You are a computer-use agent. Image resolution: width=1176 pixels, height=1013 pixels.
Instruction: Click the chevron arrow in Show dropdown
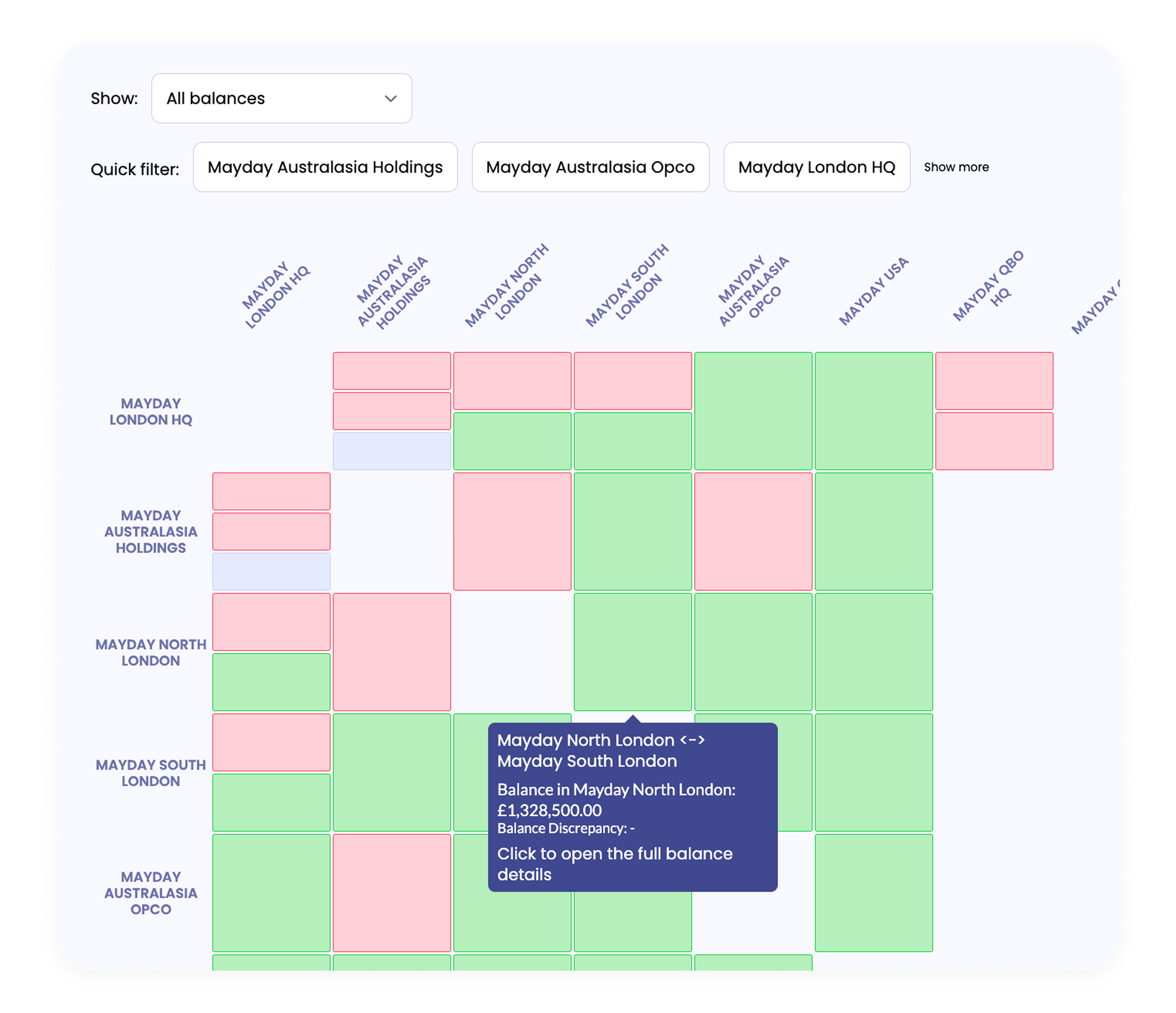[x=391, y=98]
